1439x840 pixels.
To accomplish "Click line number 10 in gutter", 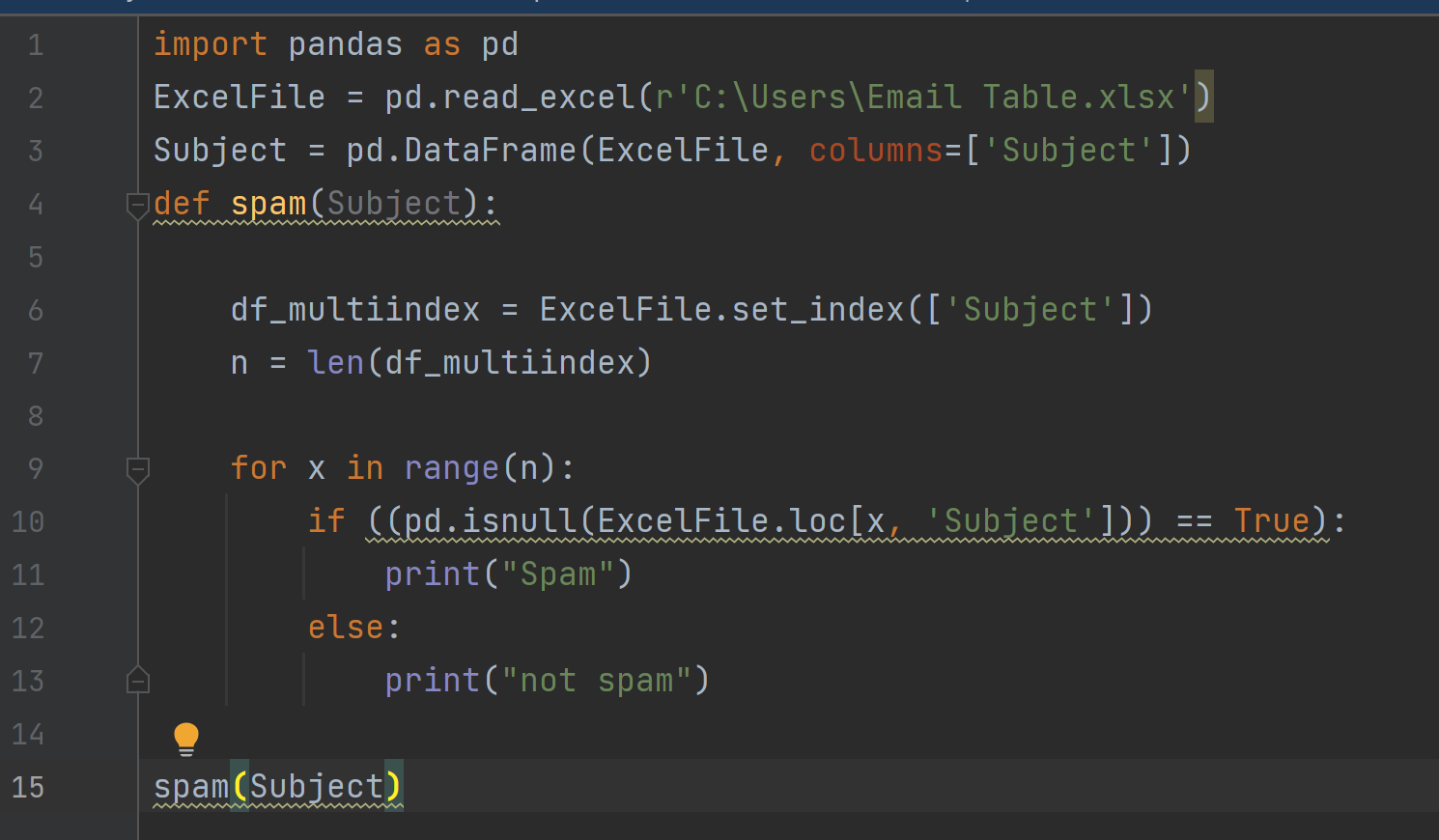I will [28, 522].
